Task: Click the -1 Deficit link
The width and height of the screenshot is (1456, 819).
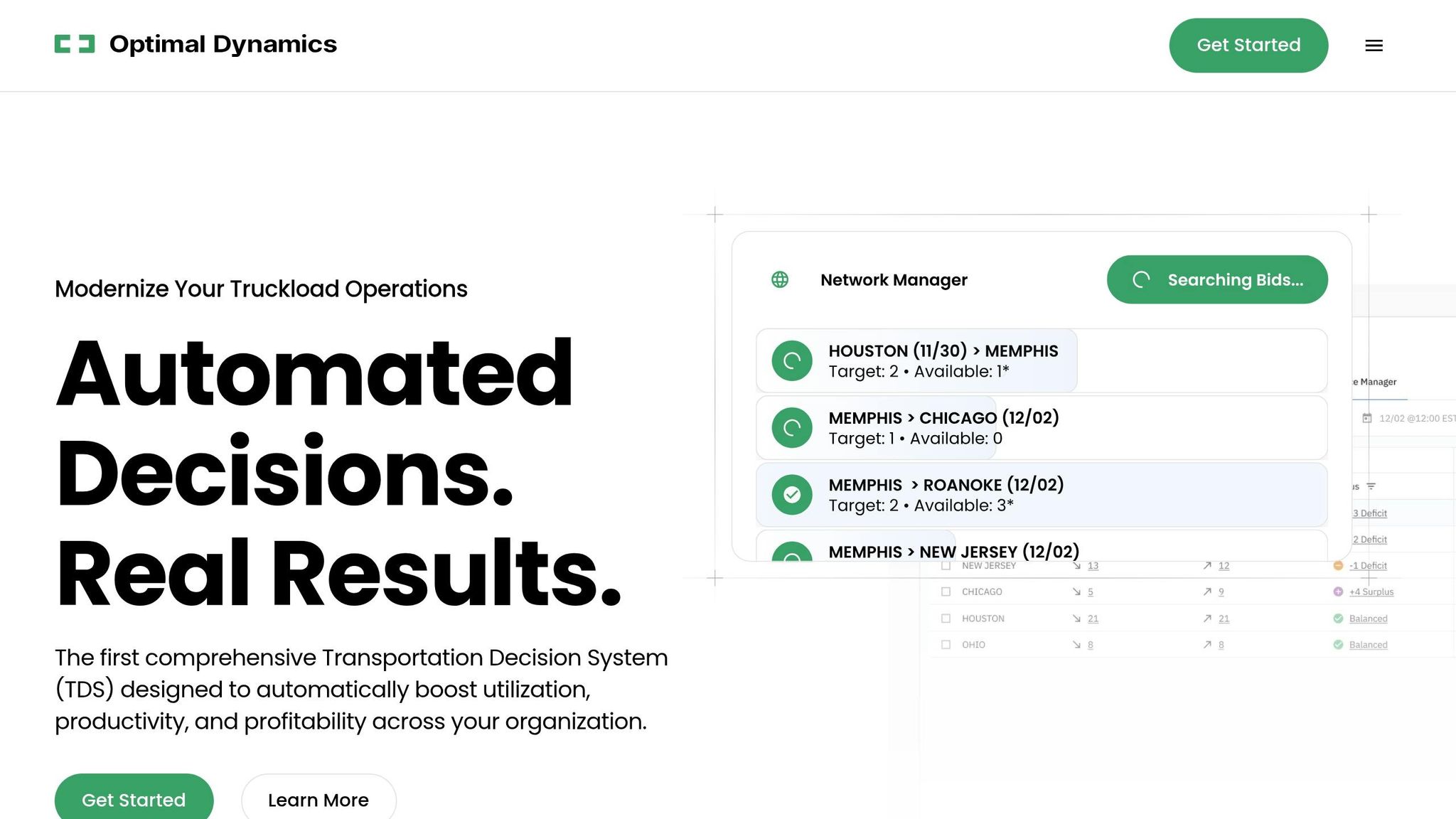Action: pos(1368,565)
